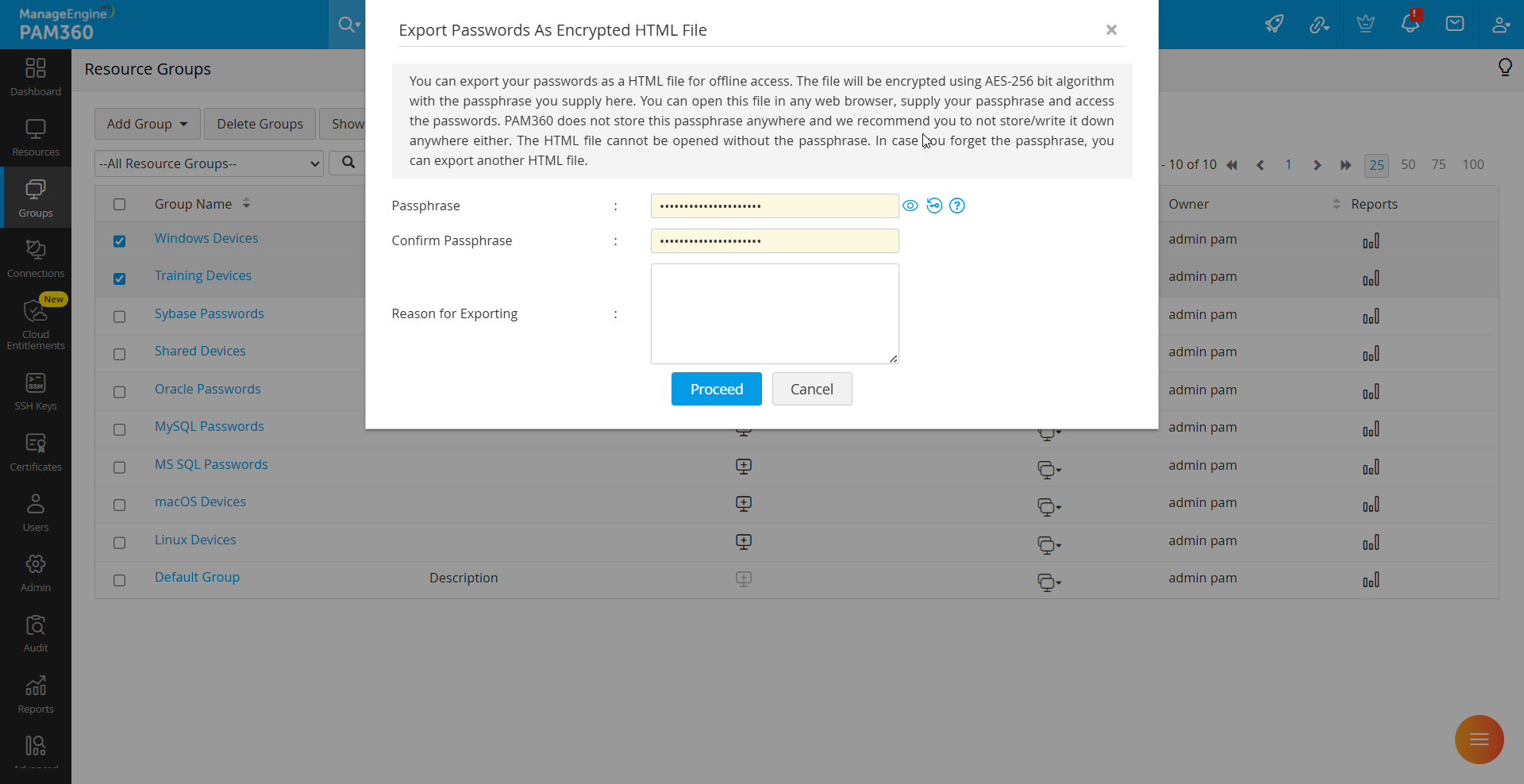The image size is (1524, 784).
Task: Set page size to 100 results
Action: tap(1473, 165)
